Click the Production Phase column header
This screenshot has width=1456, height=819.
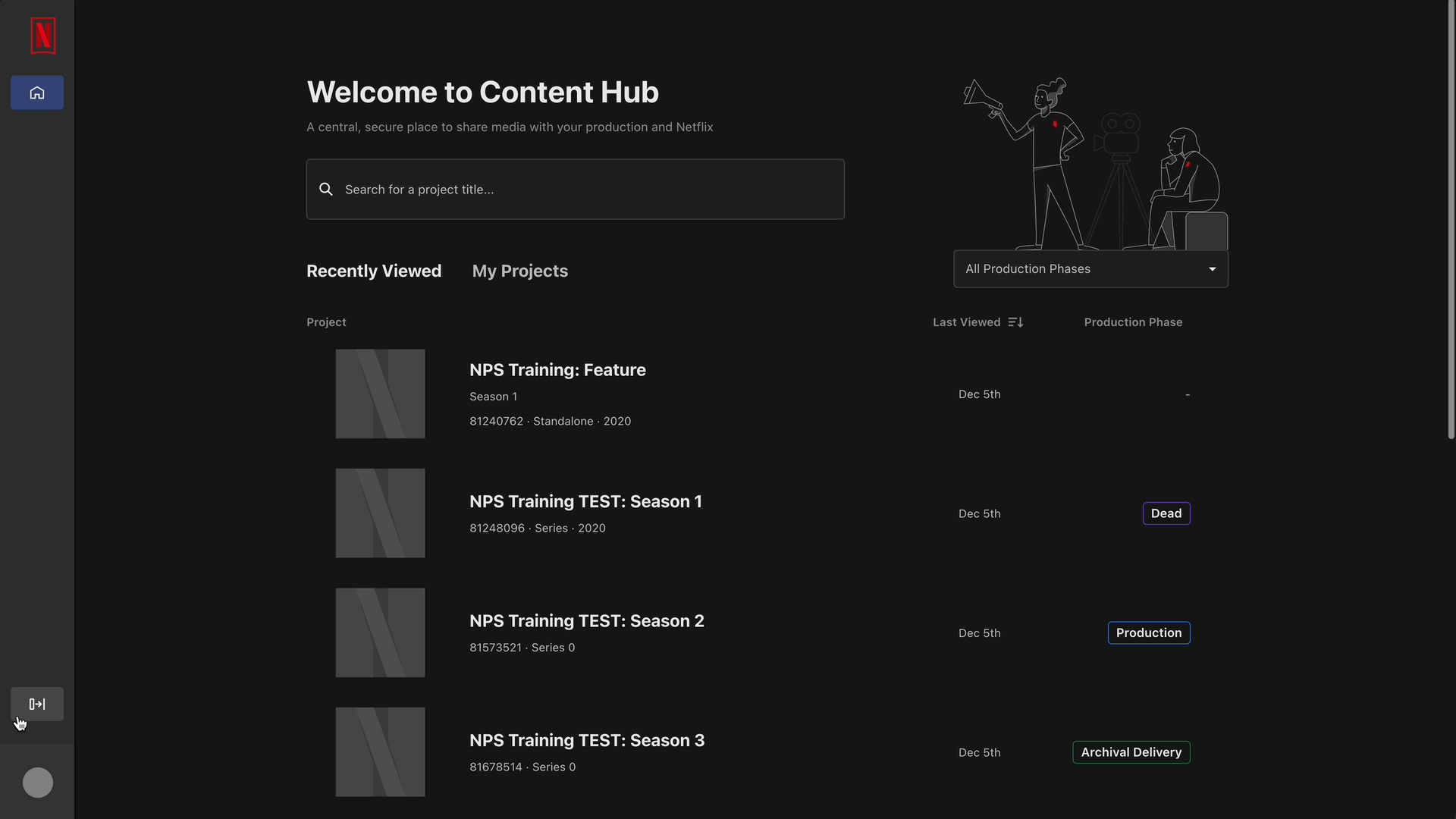click(1133, 322)
